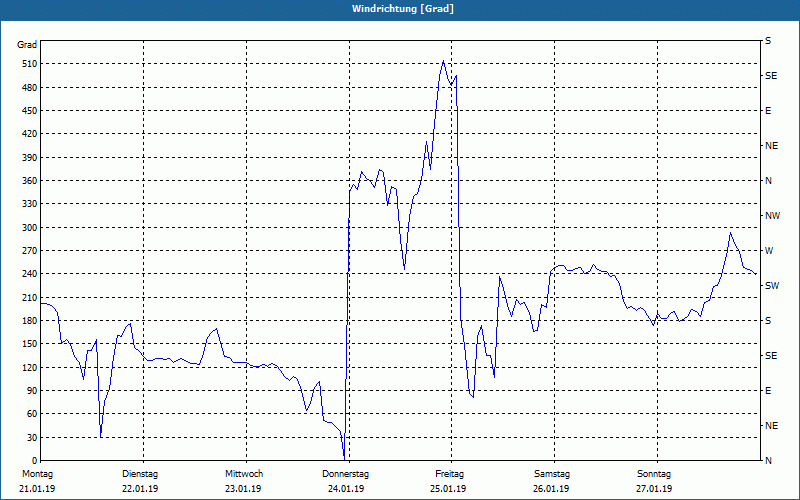The image size is (800, 500).
Task: Click the 120 value on left axis
Action: coord(29,367)
